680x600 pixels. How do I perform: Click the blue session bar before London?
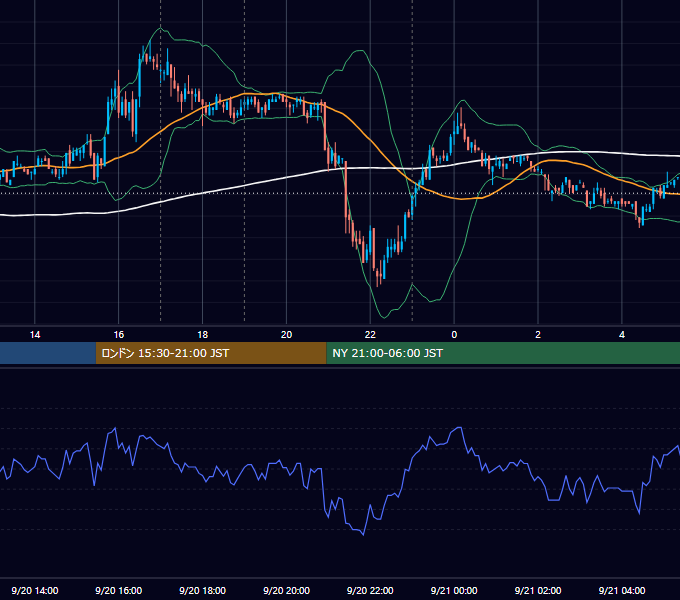pyautogui.click(x=48, y=353)
